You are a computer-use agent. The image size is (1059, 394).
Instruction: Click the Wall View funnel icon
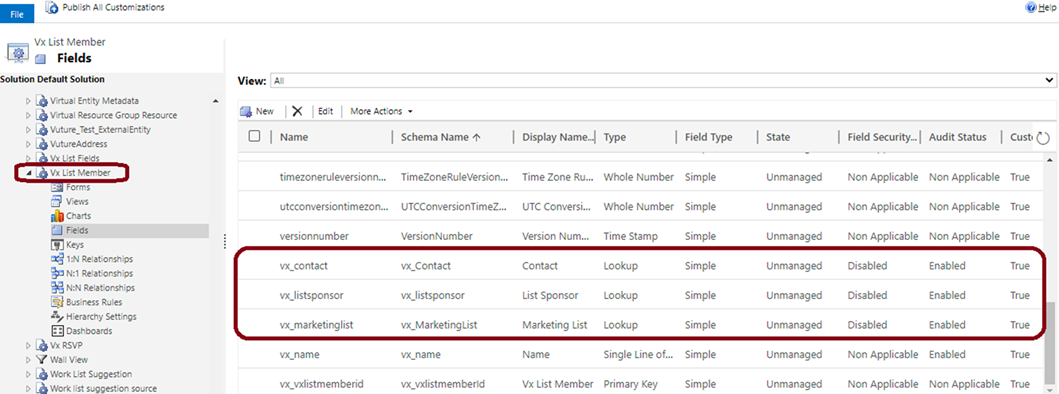point(43,360)
